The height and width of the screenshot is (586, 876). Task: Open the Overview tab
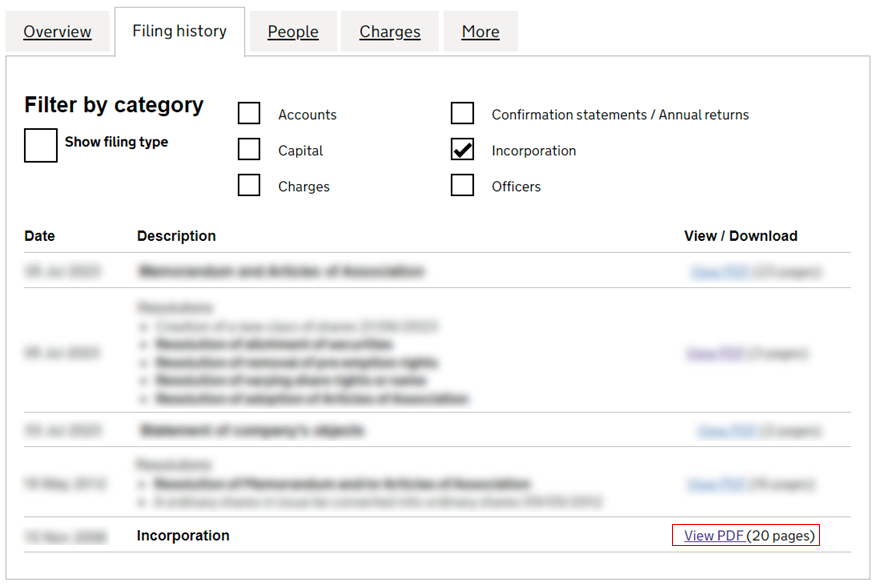pos(57,32)
